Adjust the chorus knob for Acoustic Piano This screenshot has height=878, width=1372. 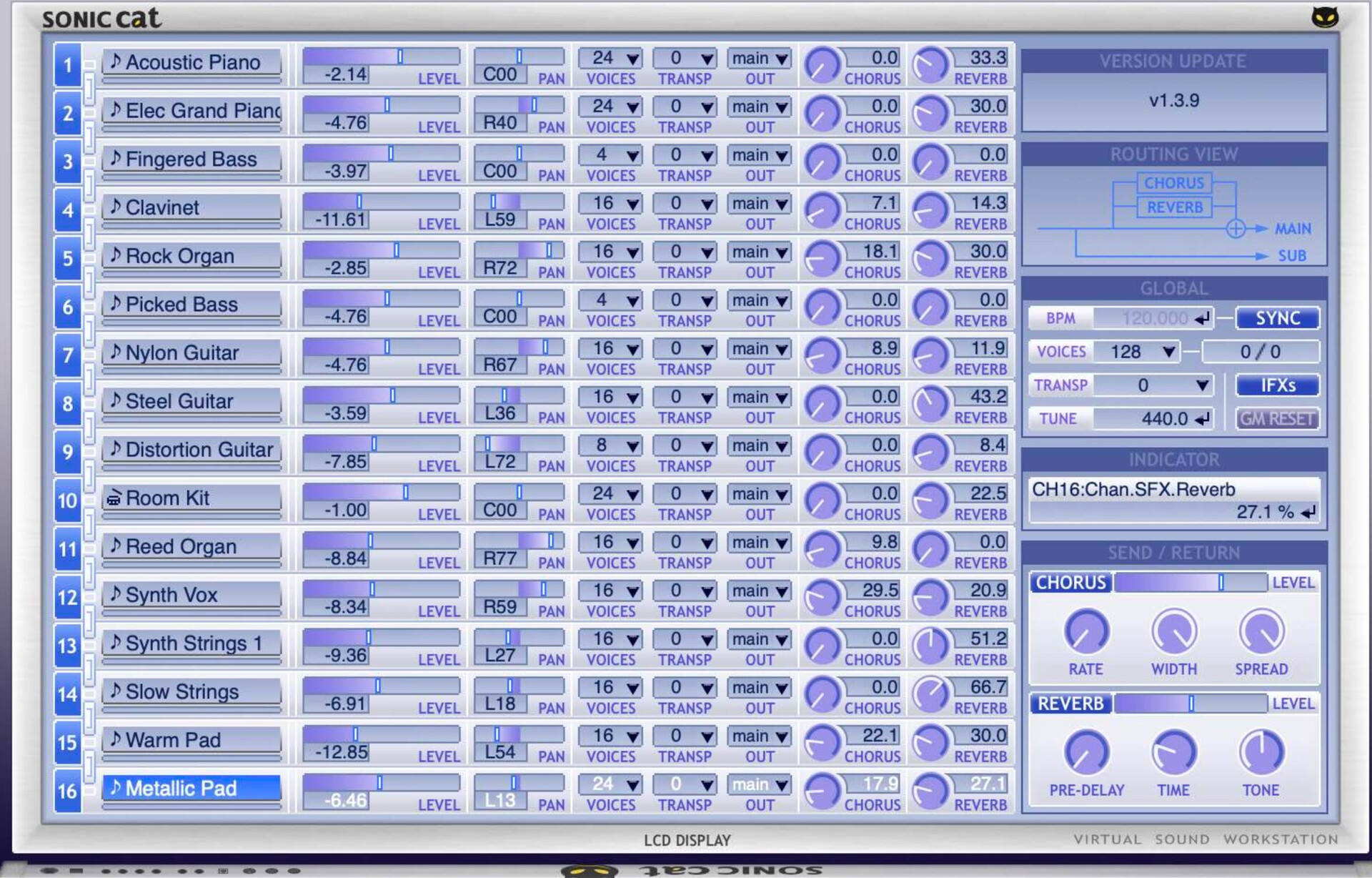822,66
